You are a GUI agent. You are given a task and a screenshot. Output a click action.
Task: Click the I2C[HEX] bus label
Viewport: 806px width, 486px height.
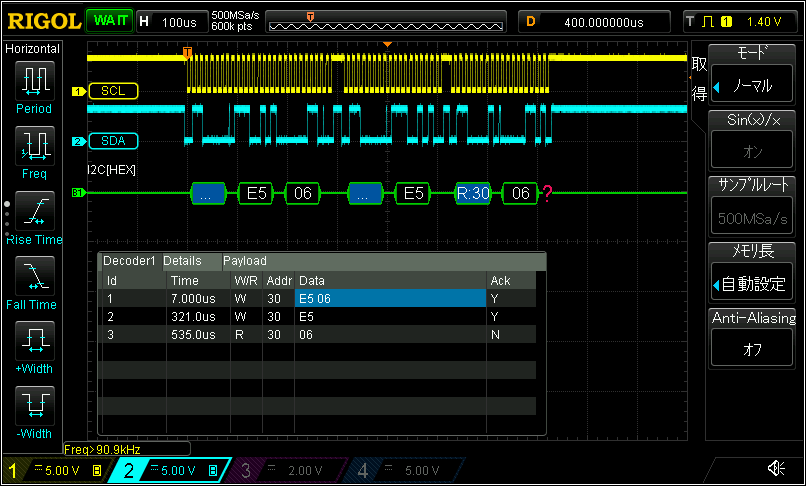point(112,170)
